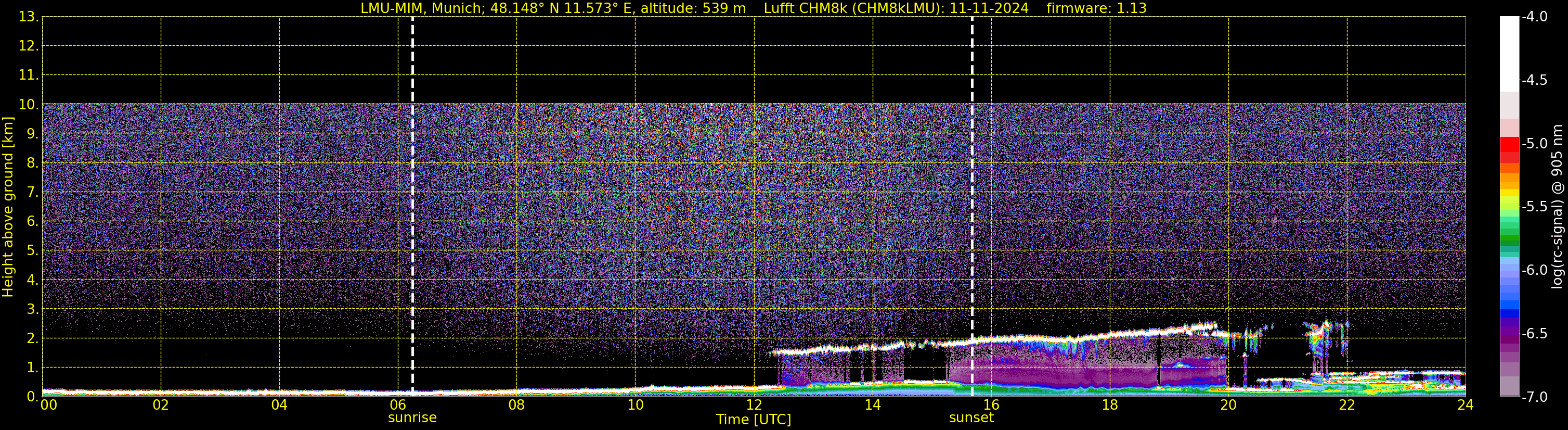Click the '9.' height-axis tick label
This screenshot has height=430, width=1568.
click(32, 134)
